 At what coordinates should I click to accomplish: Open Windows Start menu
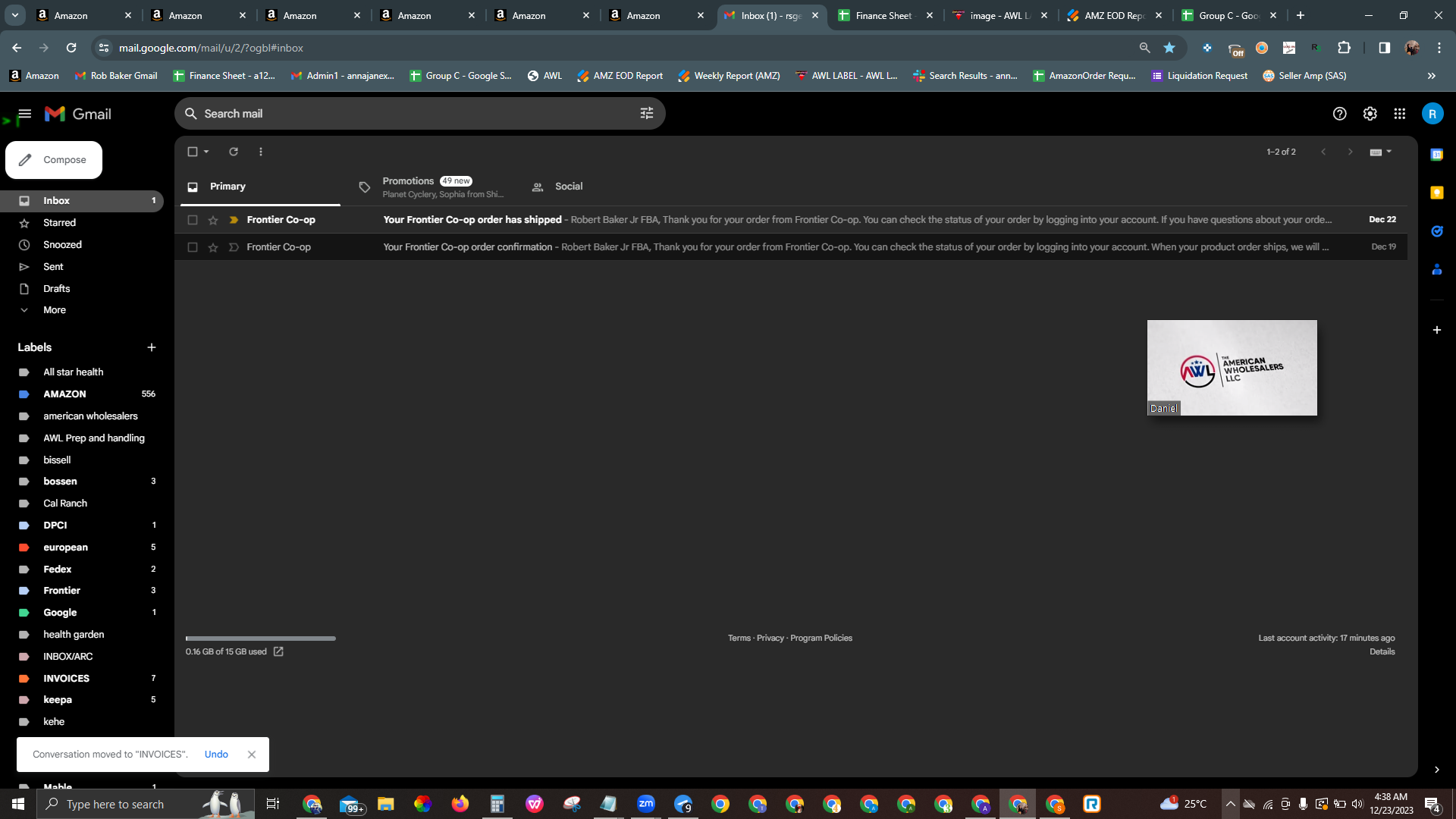coord(18,804)
